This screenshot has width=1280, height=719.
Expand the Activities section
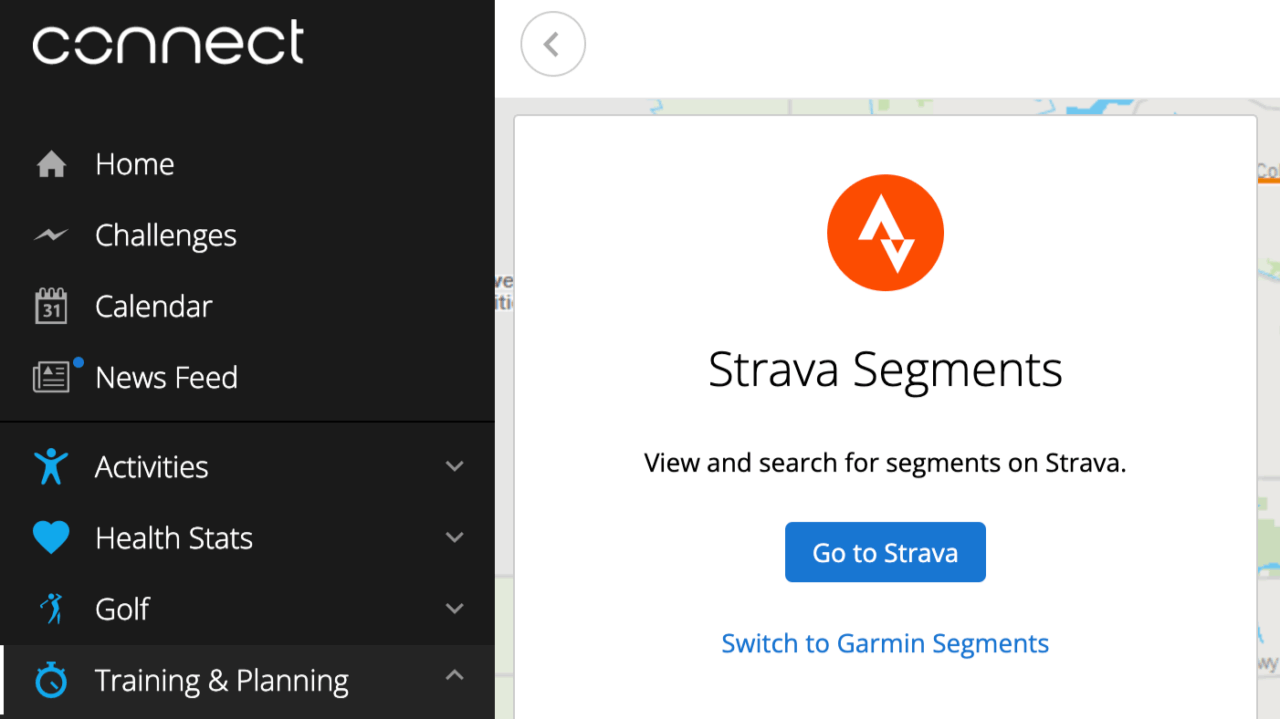click(x=455, y=466)
